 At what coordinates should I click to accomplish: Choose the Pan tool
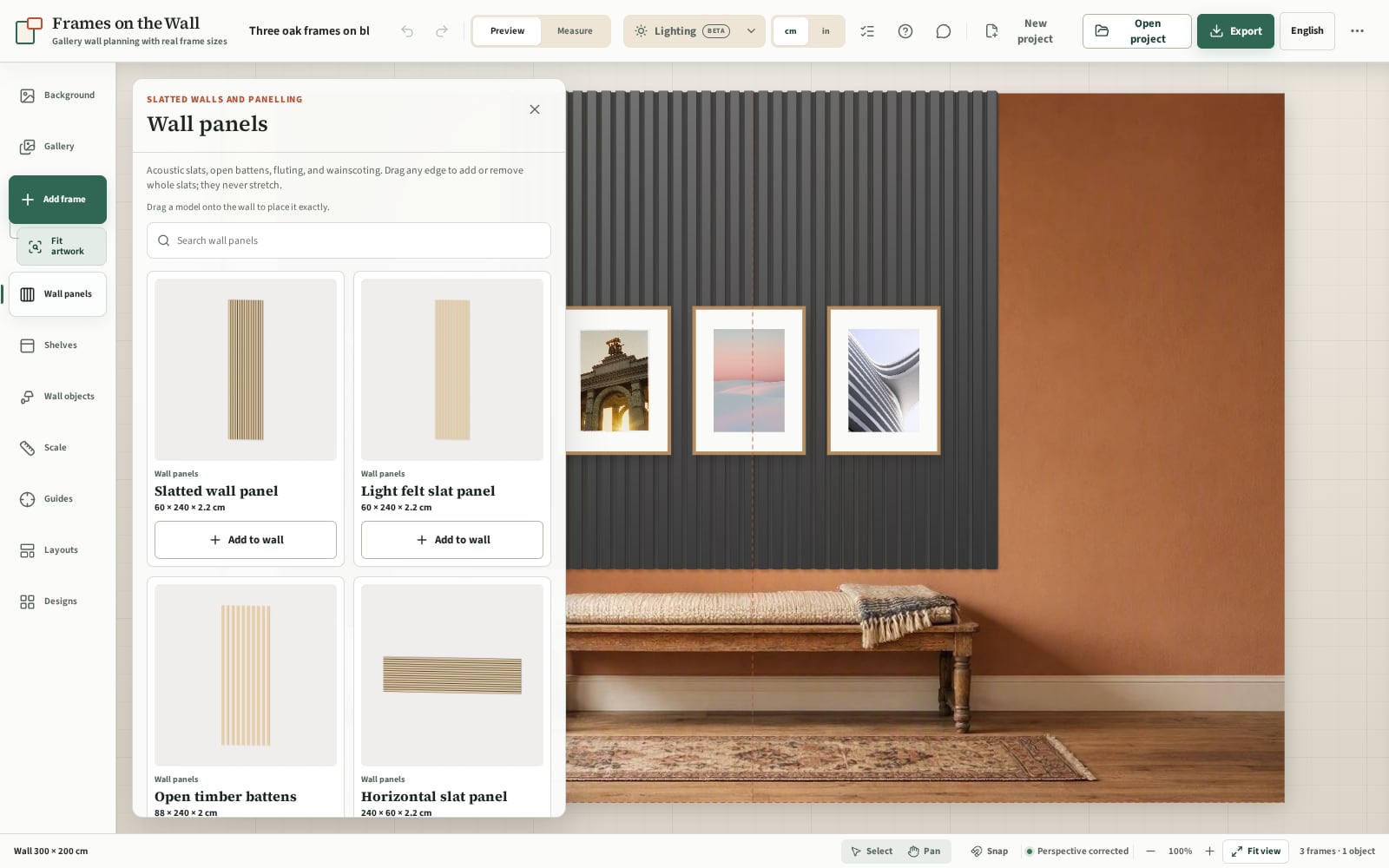(x=925, y=852)
